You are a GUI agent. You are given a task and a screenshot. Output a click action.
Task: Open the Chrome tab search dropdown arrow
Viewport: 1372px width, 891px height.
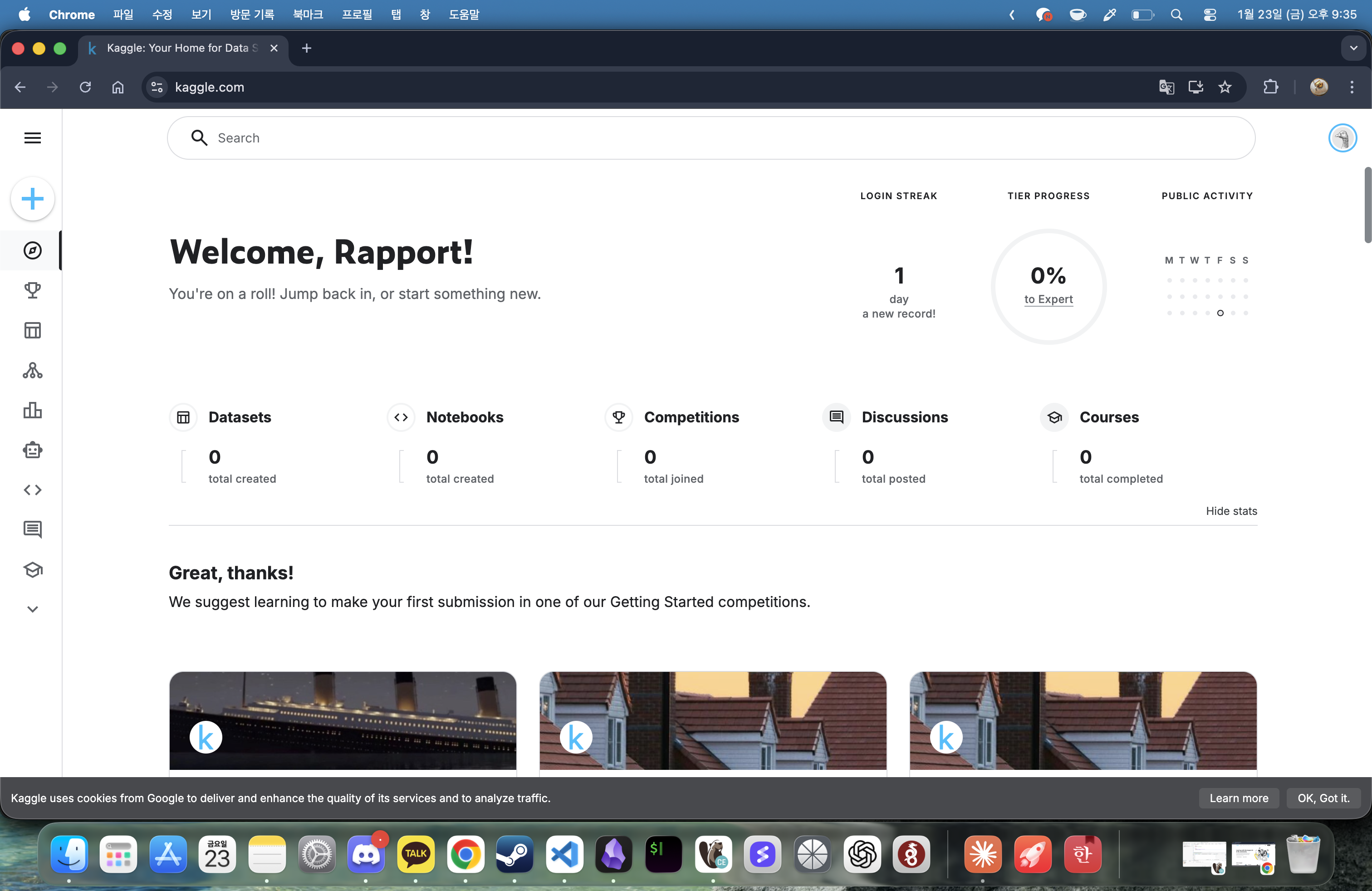coord(1353,49)
